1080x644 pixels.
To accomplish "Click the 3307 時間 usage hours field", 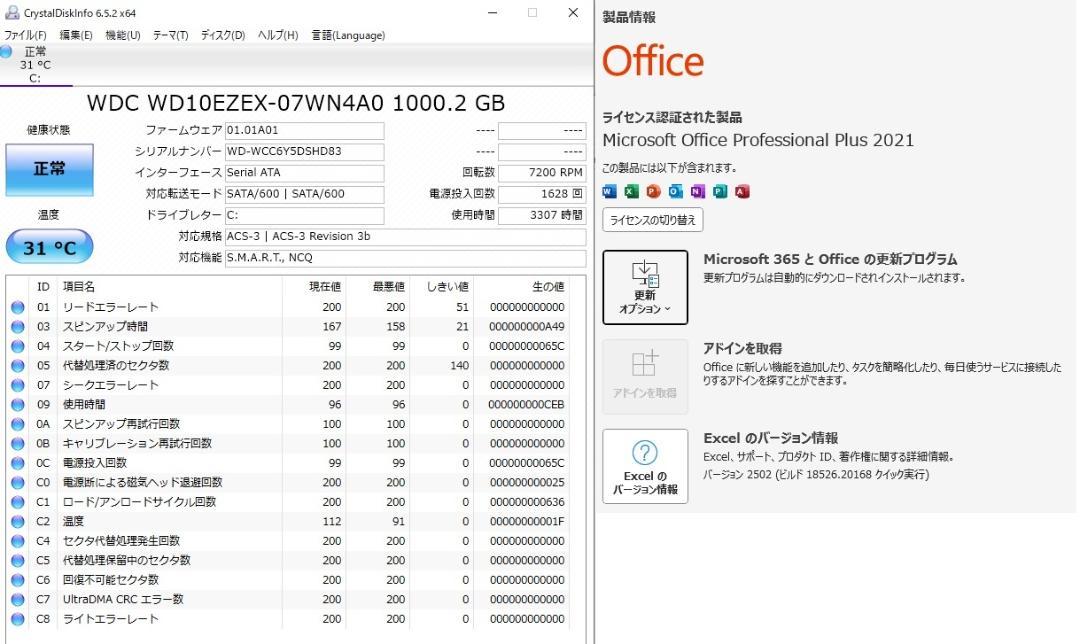I will pyautogui.click(x=542, y=216).
